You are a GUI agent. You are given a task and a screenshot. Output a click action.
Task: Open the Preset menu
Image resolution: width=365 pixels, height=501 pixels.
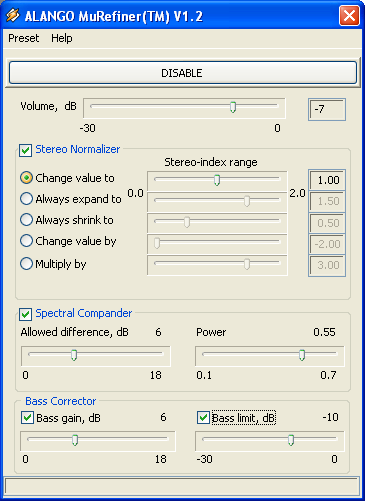24,38
